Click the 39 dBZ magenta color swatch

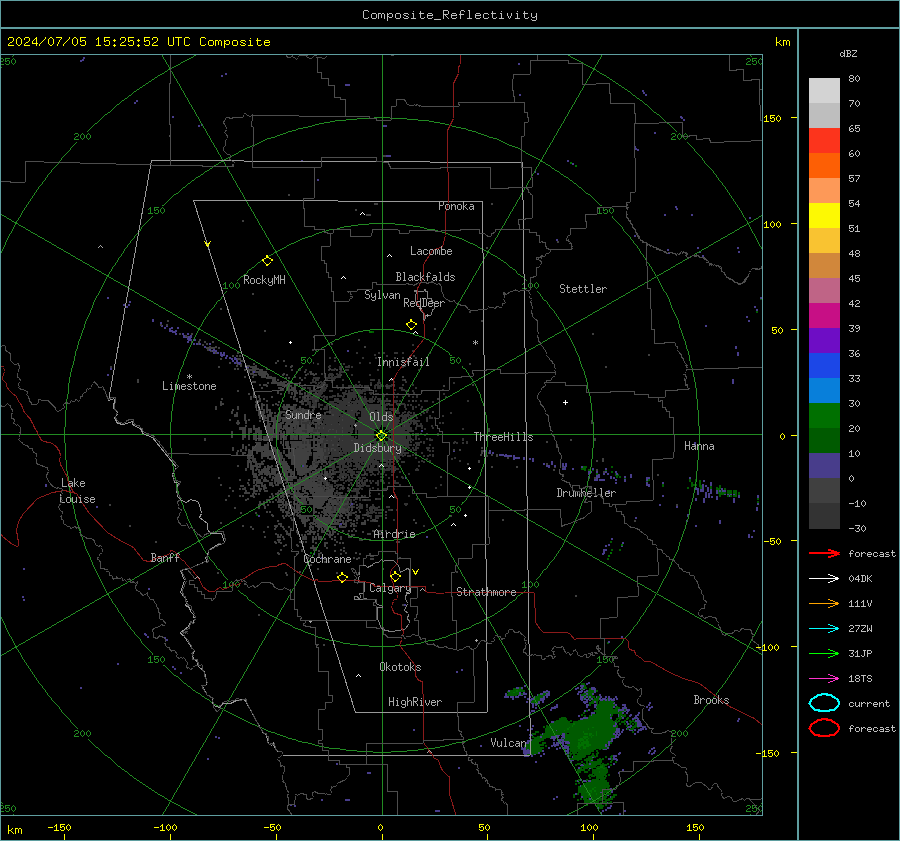[x=824, y=315]
